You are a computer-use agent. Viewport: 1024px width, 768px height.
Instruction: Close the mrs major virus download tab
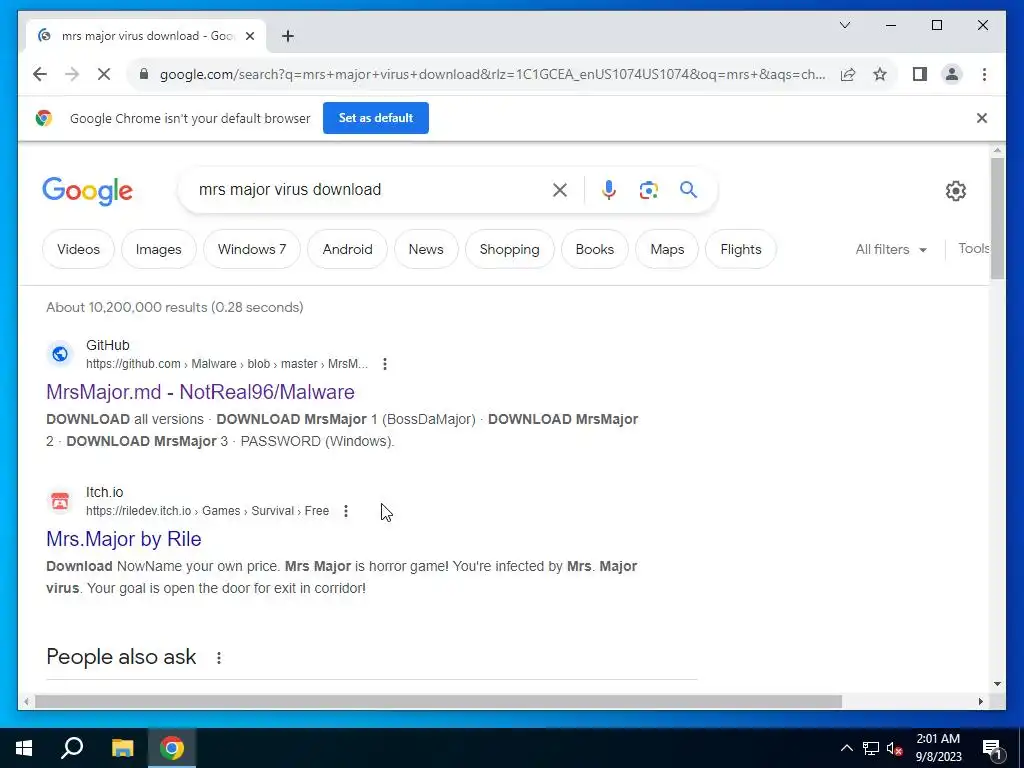pos(249,36)
